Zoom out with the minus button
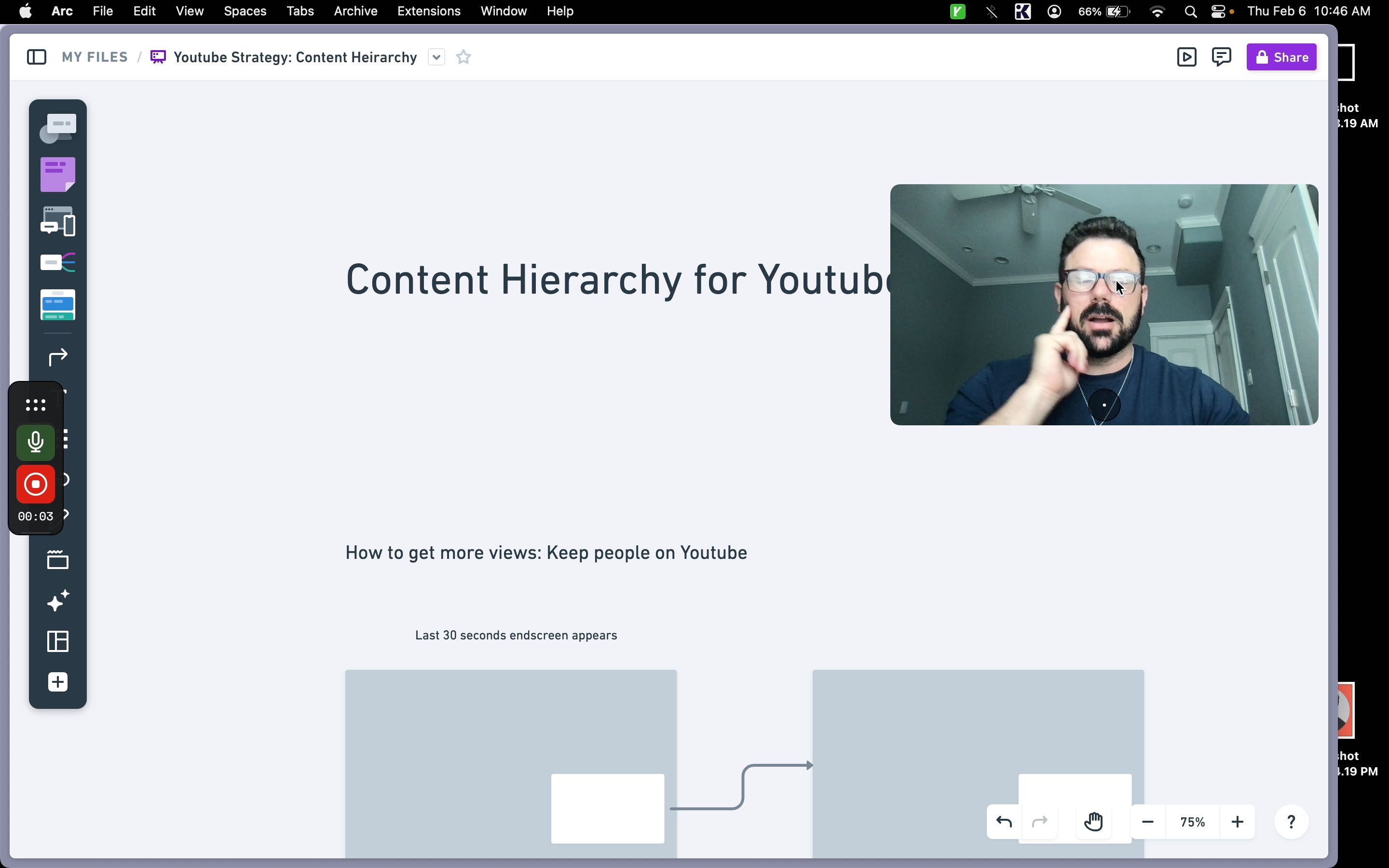1389x868 pixels. [1148, 822]
